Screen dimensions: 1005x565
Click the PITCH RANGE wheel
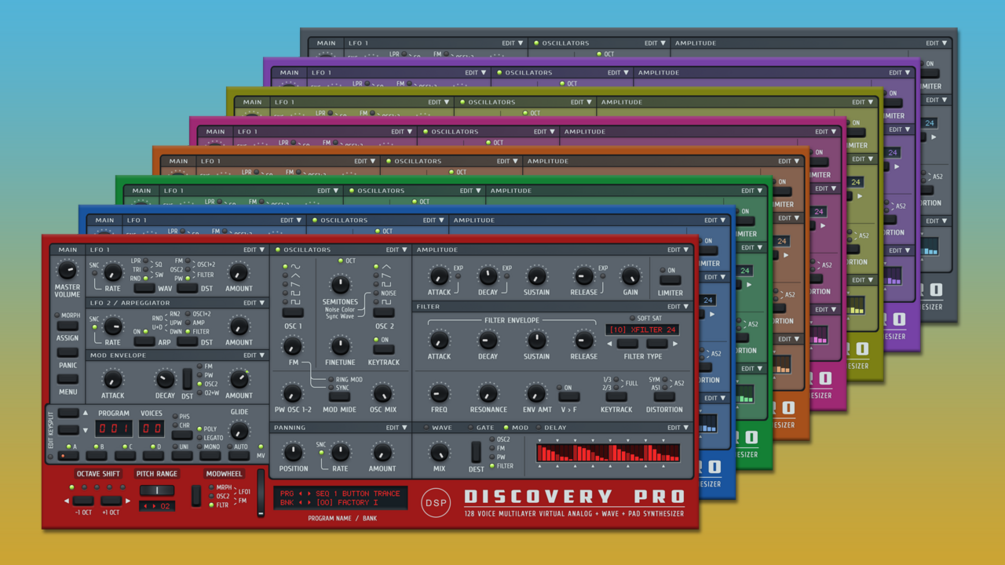pyautogui.click(x=157, y=491)
